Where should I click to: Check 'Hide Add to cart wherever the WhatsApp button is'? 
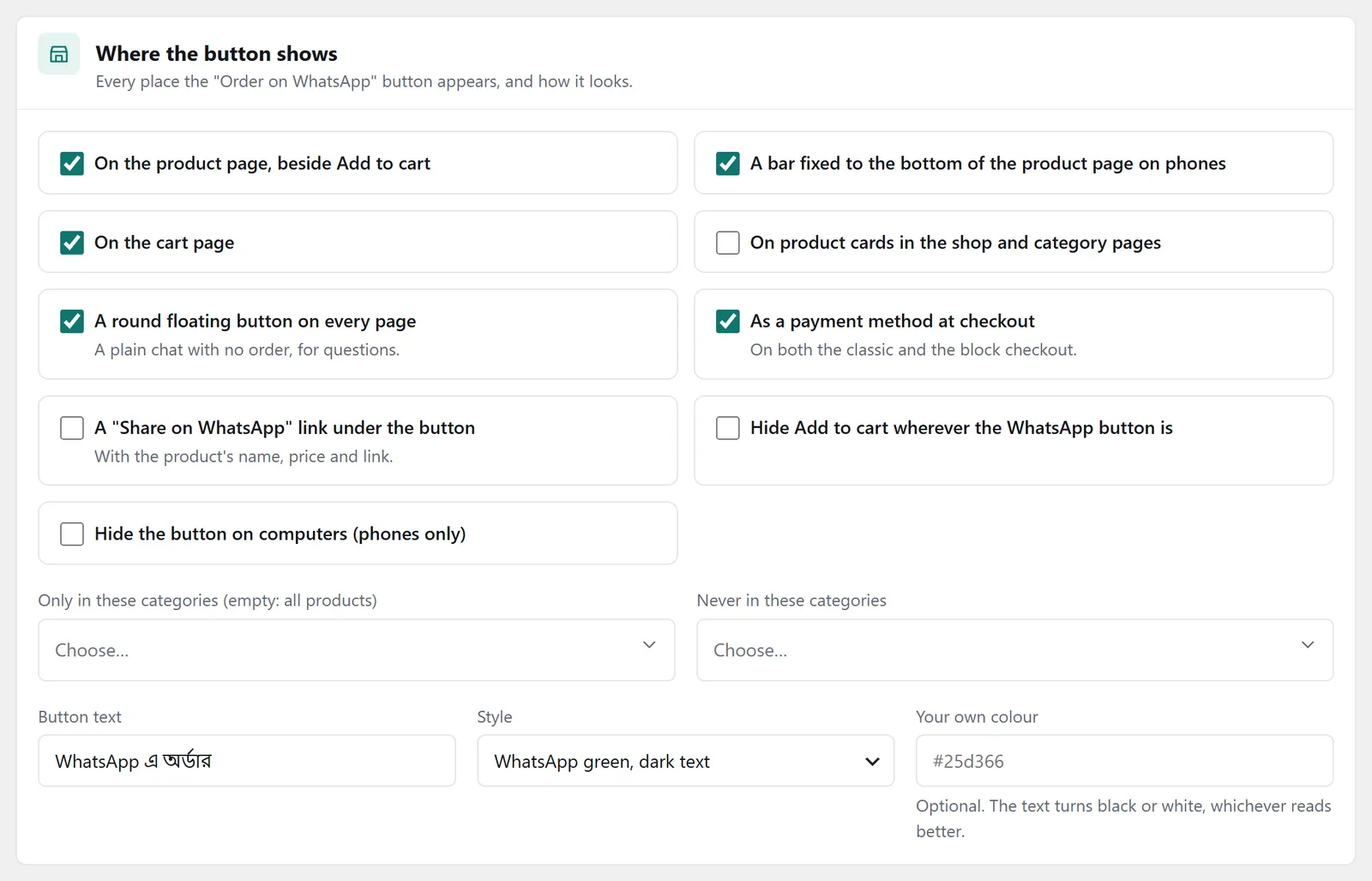pos(728,428)
